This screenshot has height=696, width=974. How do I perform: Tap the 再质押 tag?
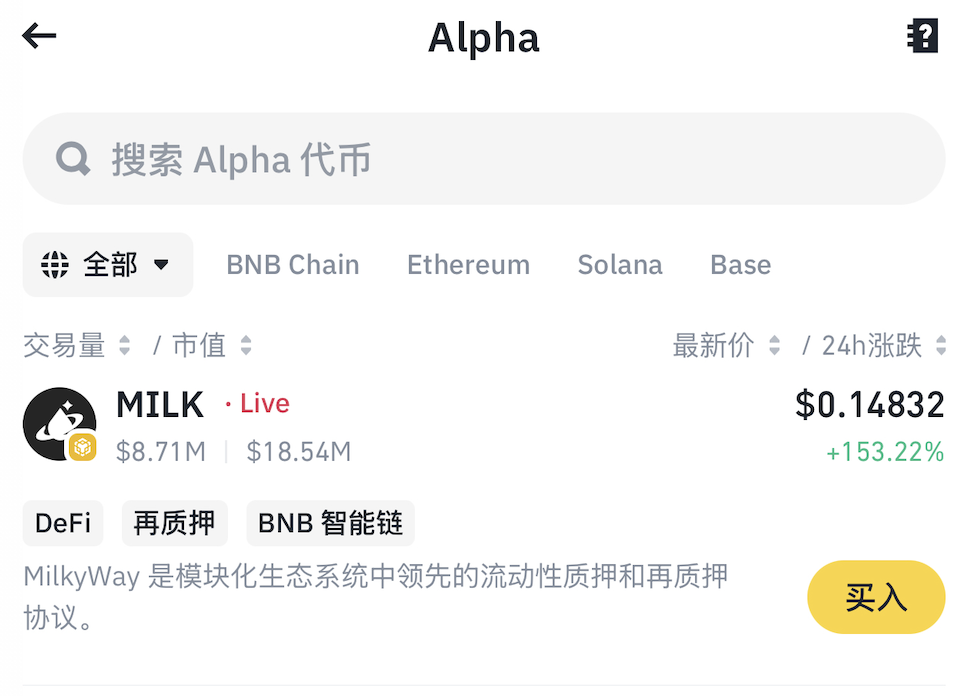tap(175, 523)
